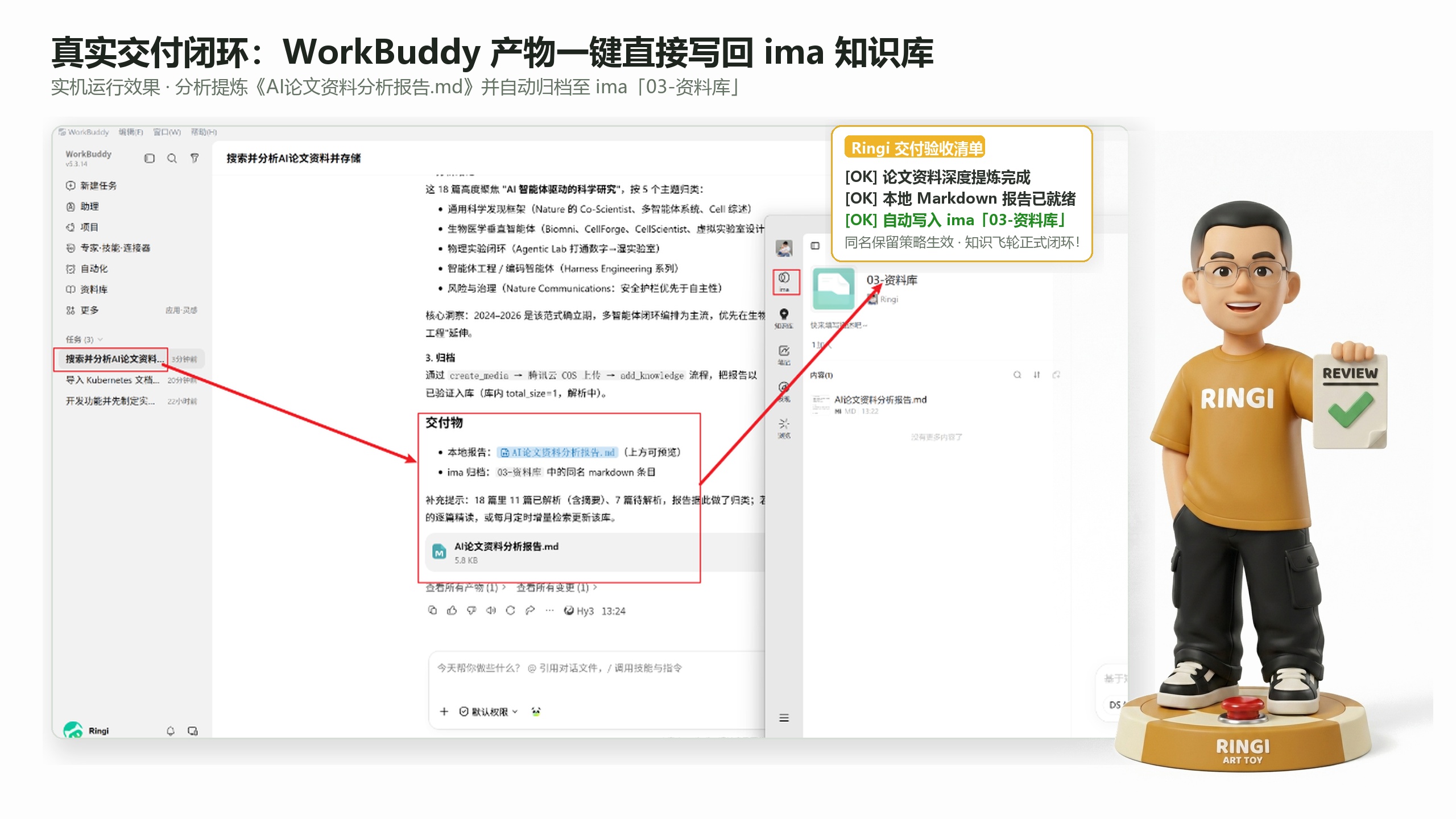Image resolution: width=1456 pixels, height=819 pixels.
Task: Click the 内容(1) heading in ima
Action: click(x=821, y=375)
